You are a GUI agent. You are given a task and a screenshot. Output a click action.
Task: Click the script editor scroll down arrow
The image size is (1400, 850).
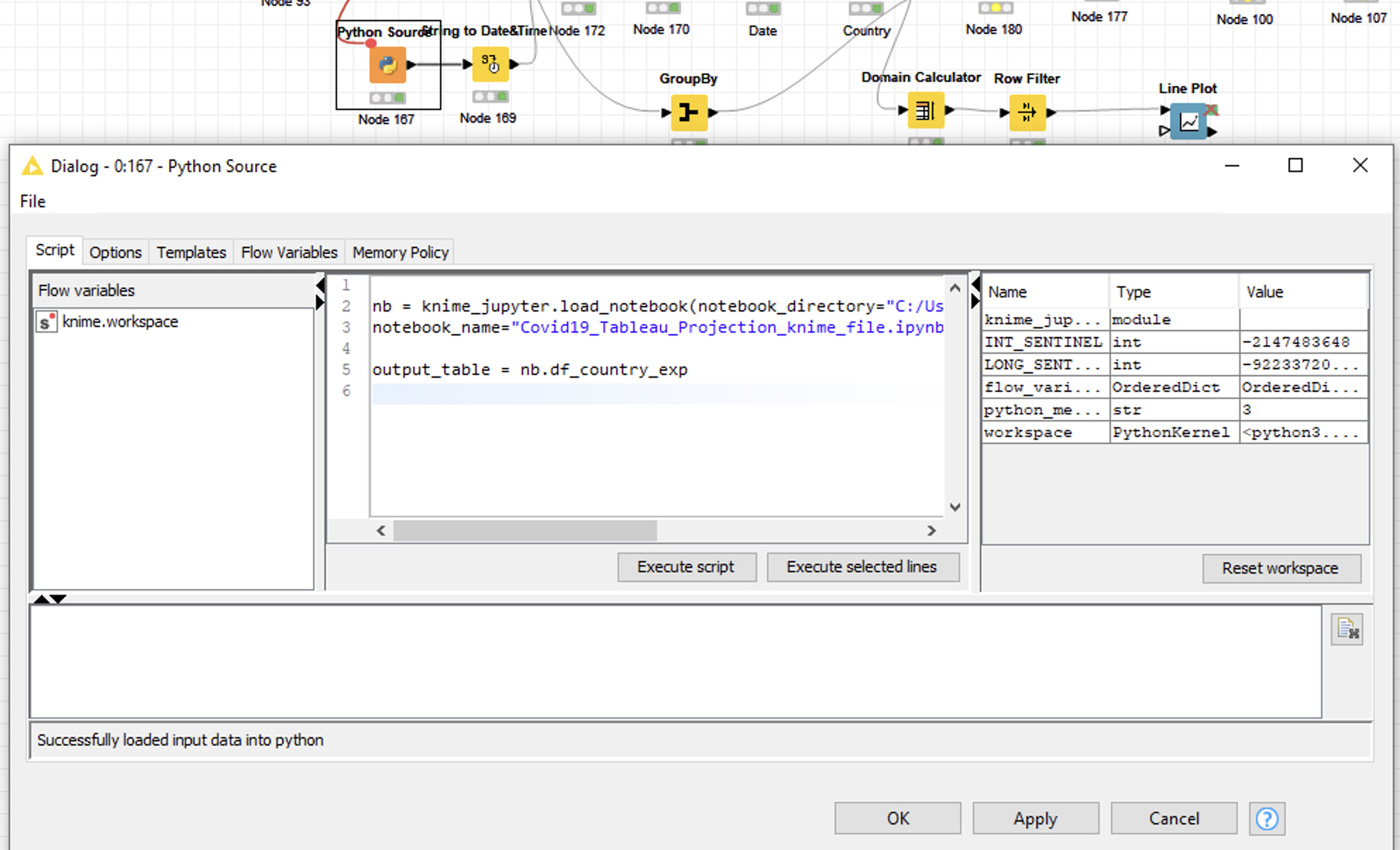coord(955,507)
